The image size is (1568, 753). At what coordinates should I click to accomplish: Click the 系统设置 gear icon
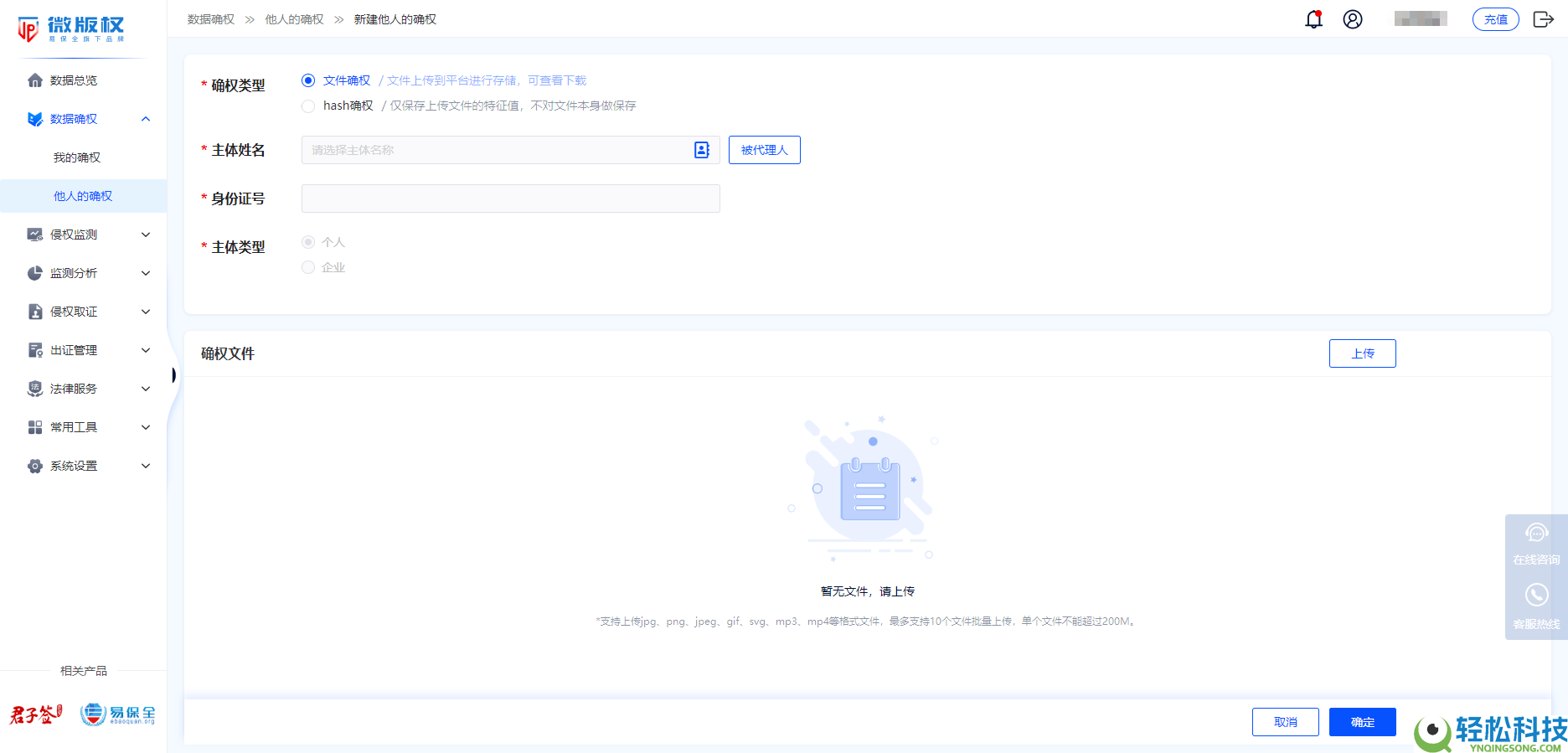click(x=35, y=466)
